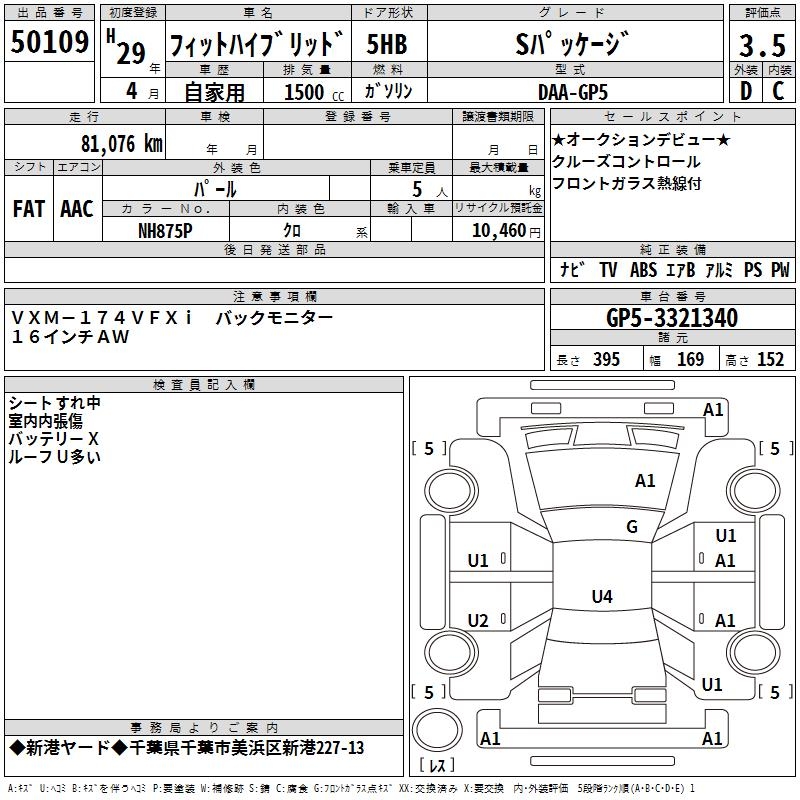The width and height of the screenshot is (800, 800).
Task: Select the grade text Sパッケージ
Action: pos(572,44)
